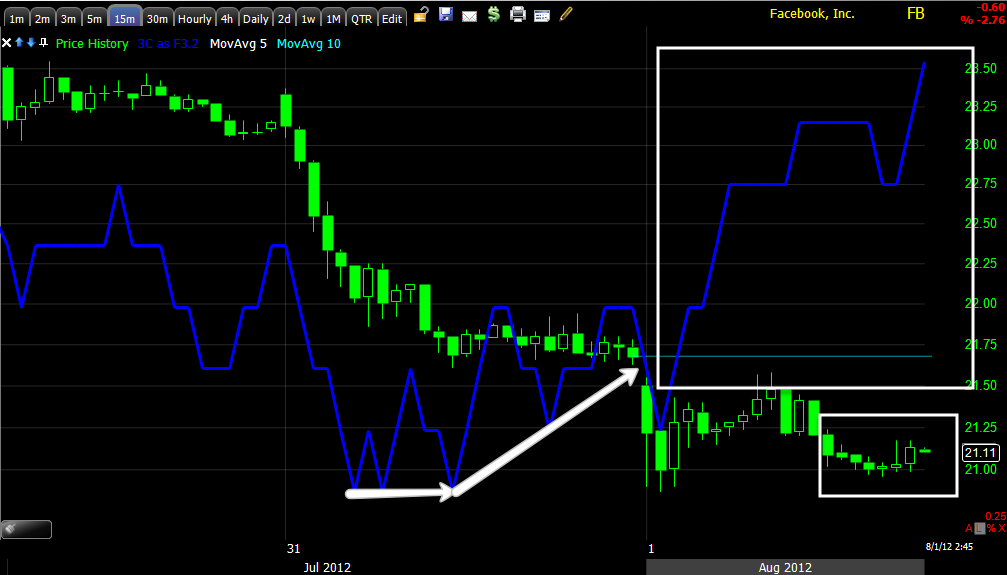Click the 31 date marker on time axis

pyautogui.click(x=293, y=549)
